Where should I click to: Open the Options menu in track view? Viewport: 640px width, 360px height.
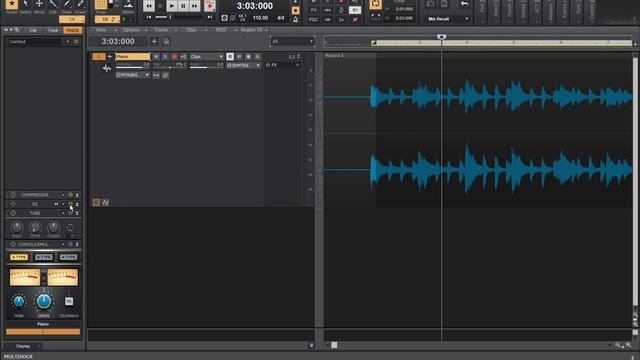pyautogui.click(x=131, y=30)
